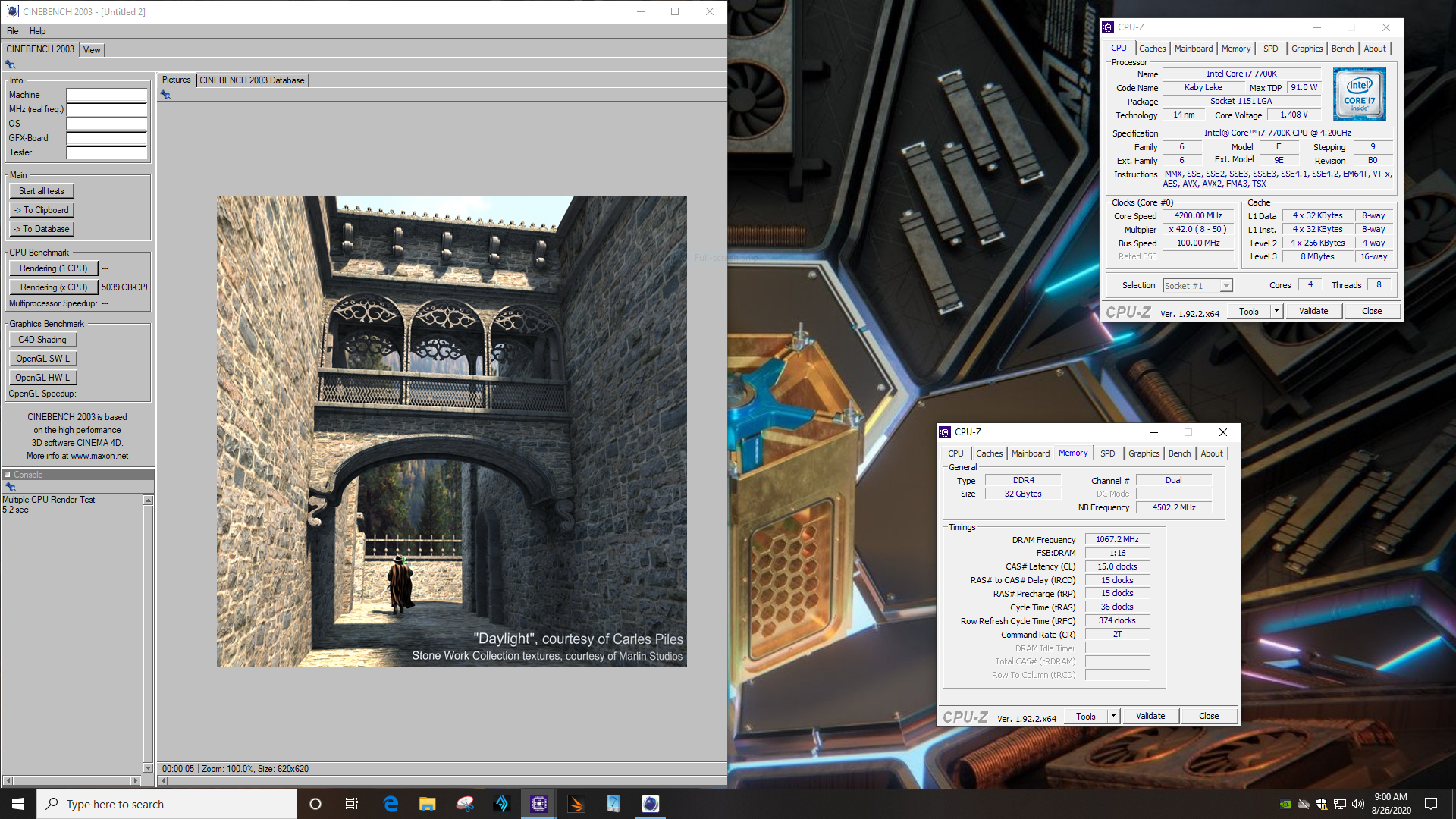Open the CINEBENCH 2003 Database tab

click(252, 80)
